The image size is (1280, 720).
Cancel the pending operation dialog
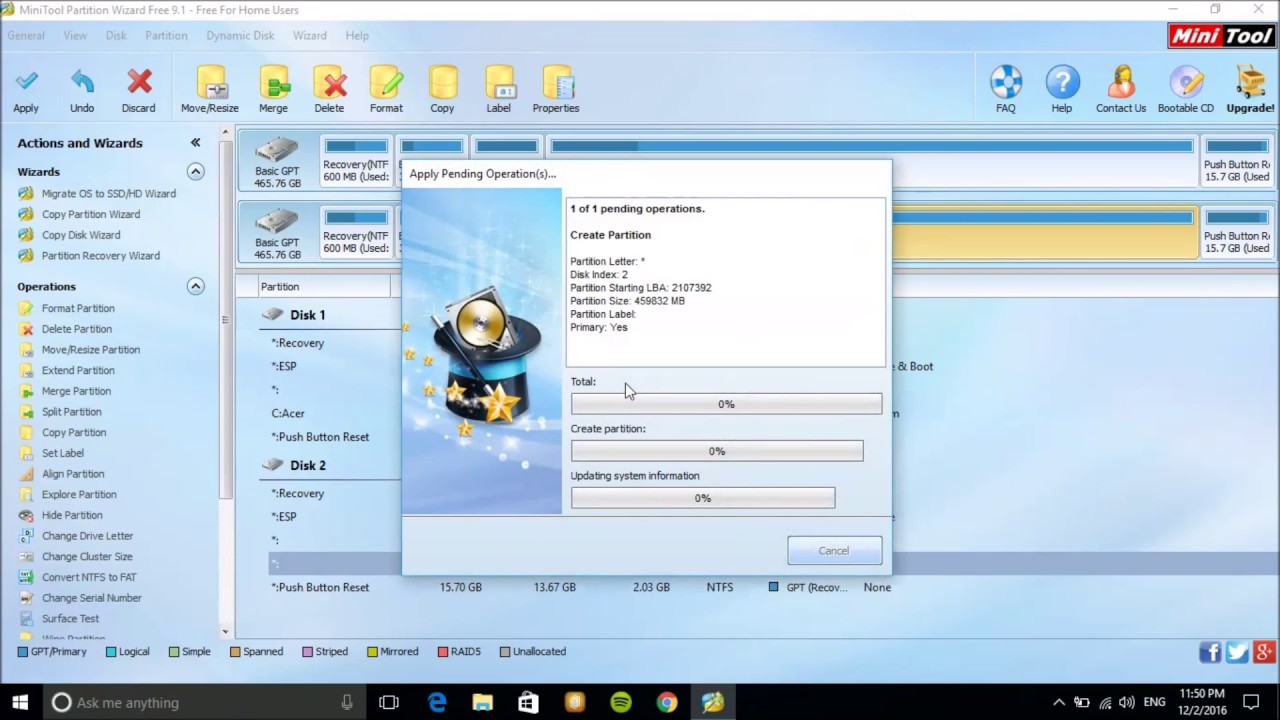[x=834, y=550]
